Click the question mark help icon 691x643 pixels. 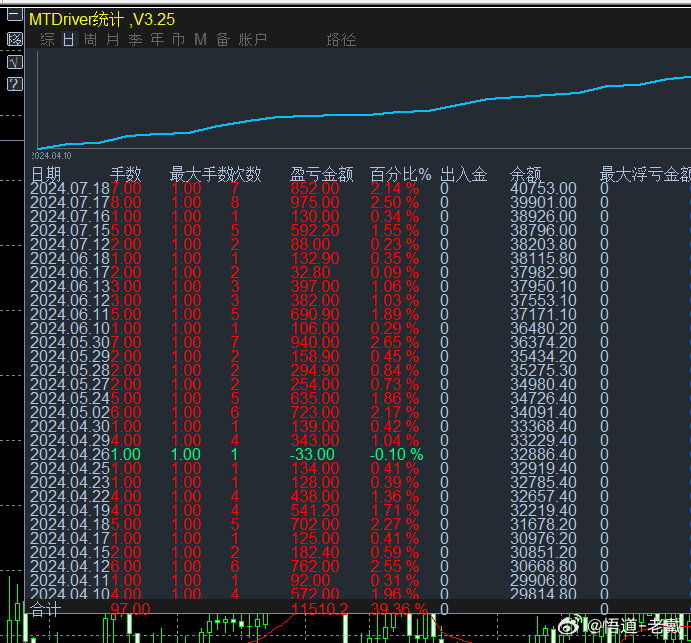(14, 84)
